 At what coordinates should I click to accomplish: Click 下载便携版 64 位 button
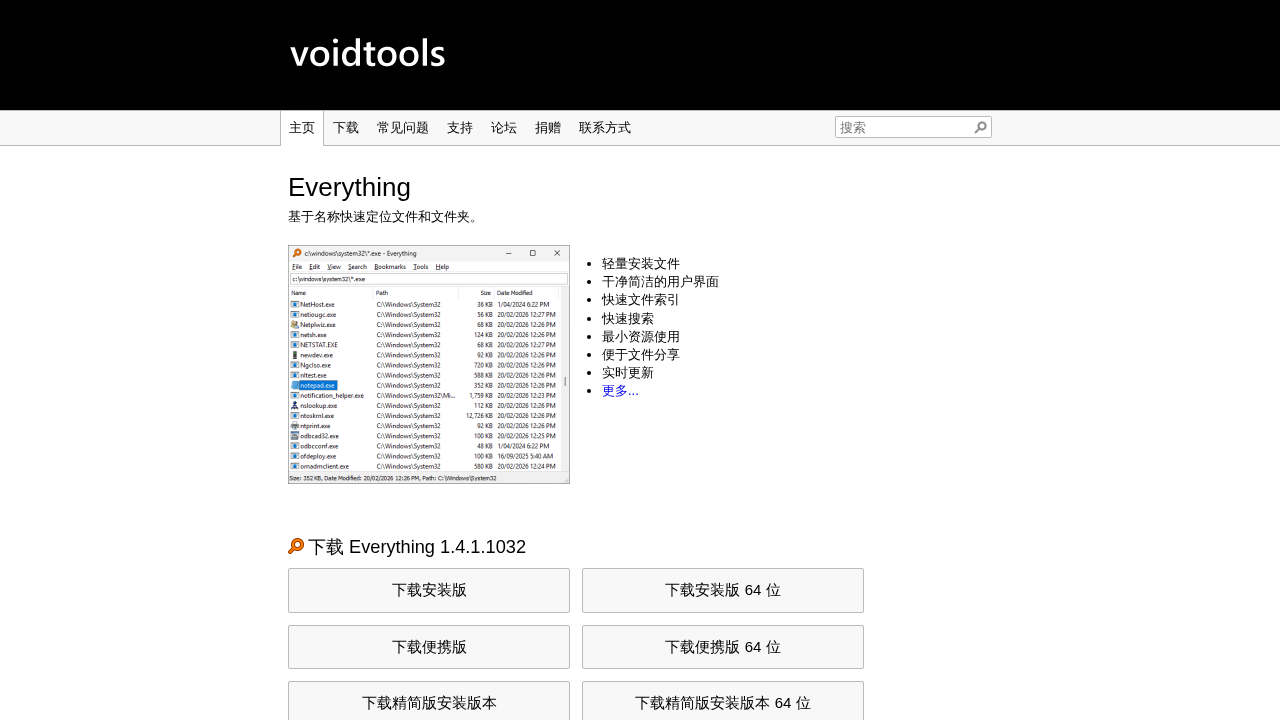pos(723,647)
